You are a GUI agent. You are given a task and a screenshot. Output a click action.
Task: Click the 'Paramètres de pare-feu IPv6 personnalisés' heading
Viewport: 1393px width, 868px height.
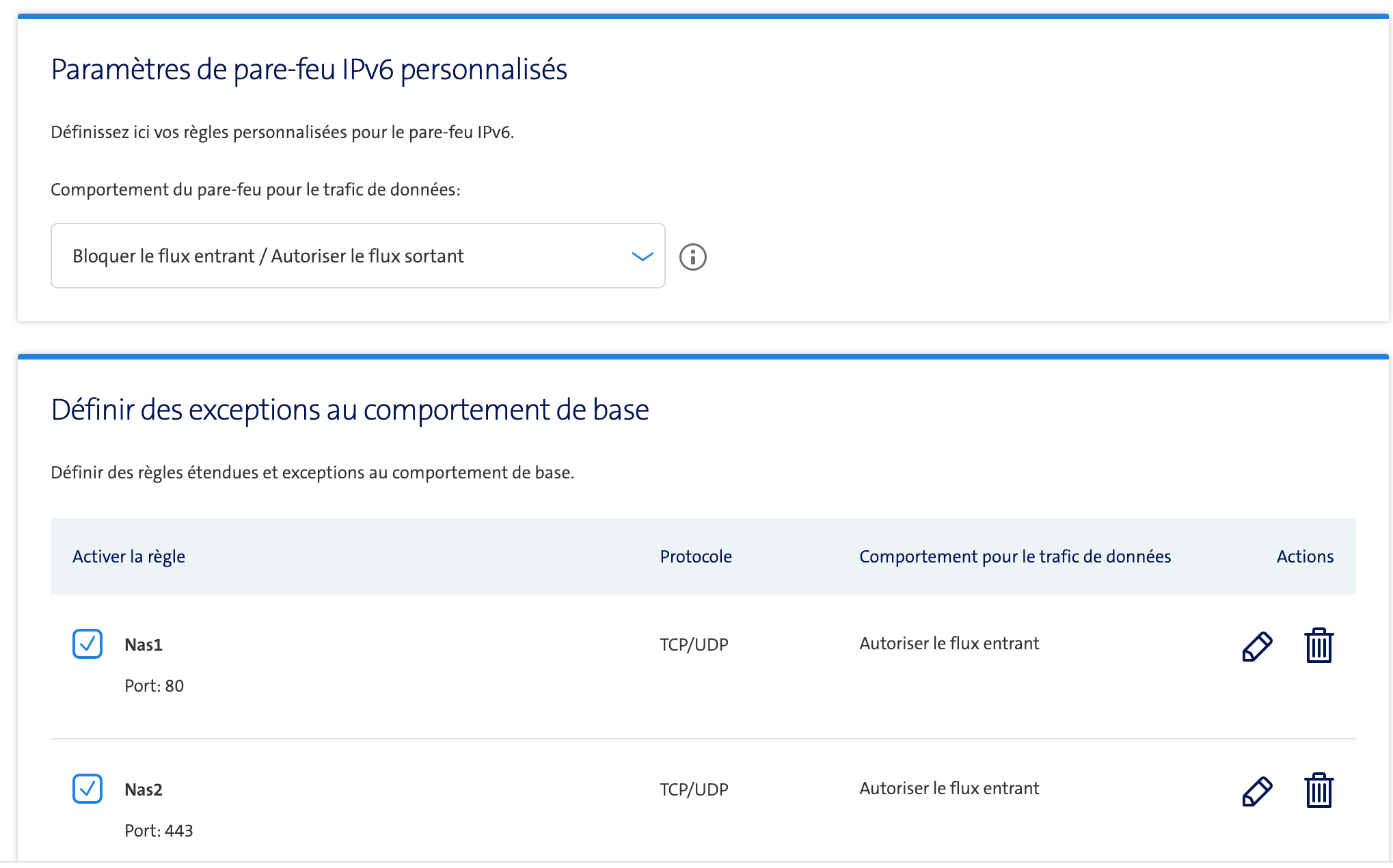pos(309,70)
